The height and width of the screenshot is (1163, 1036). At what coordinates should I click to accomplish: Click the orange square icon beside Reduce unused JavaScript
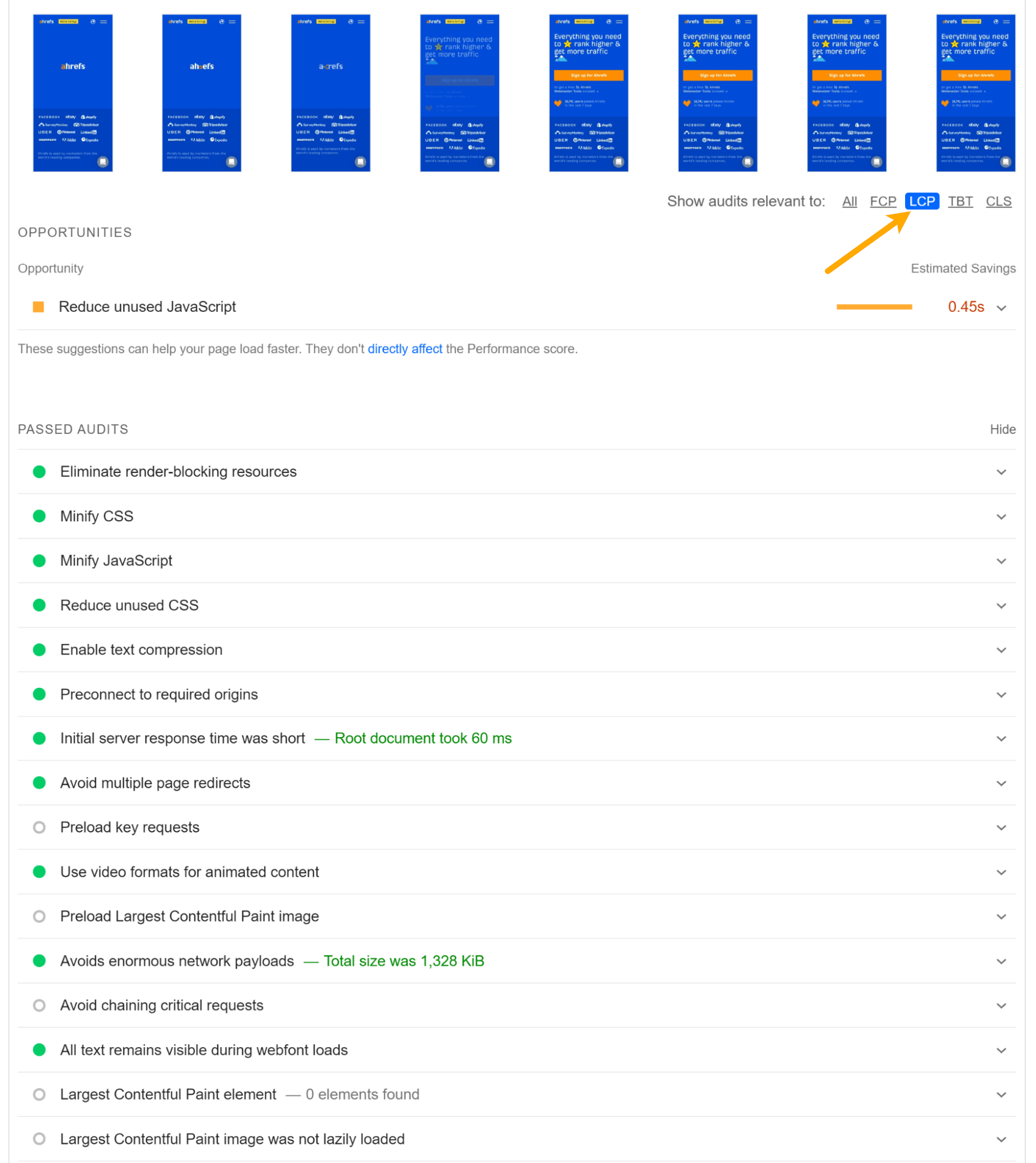pyautogui.click(x=37, y=307)
